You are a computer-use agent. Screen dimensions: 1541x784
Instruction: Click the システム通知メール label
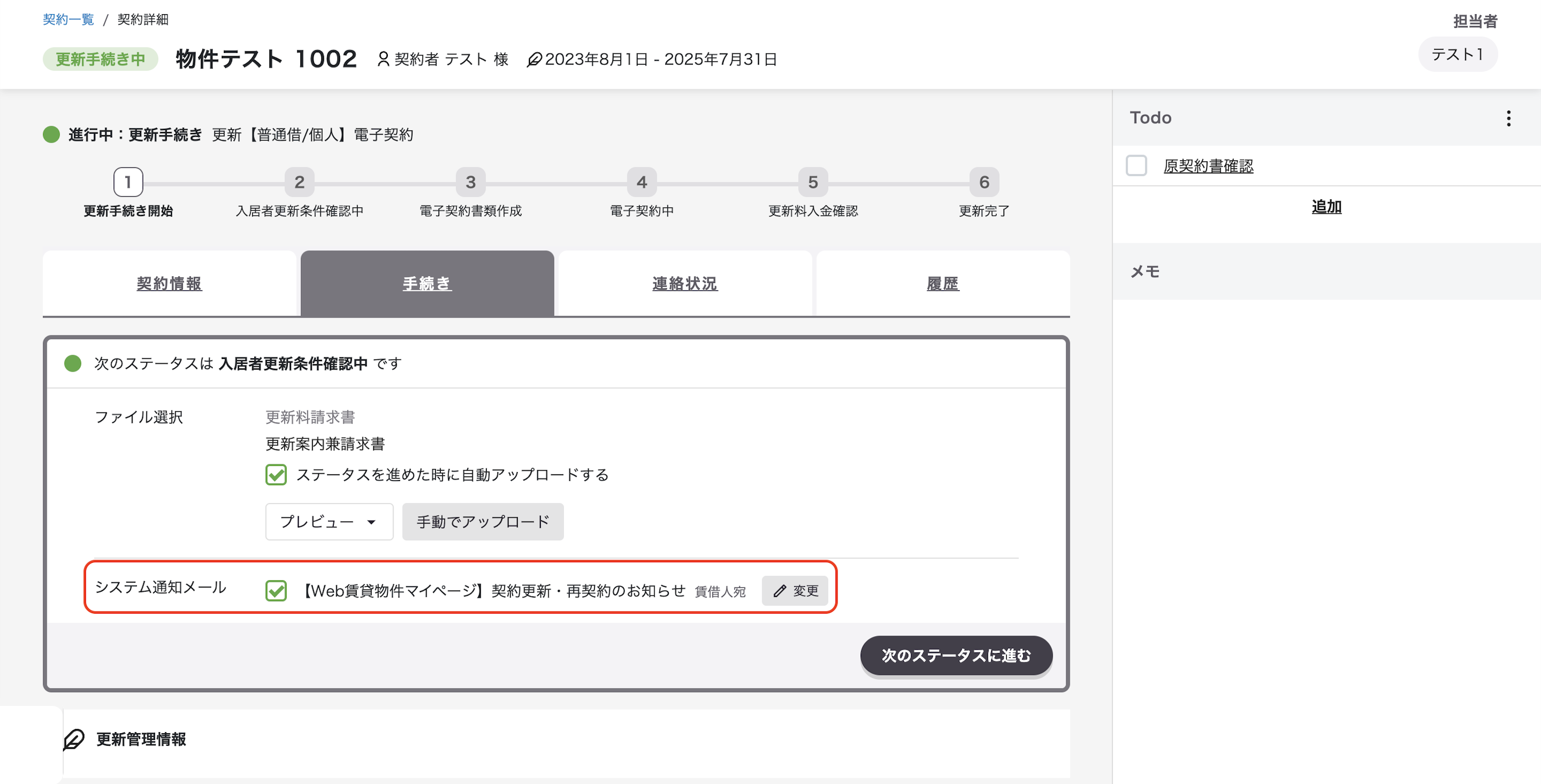(x=160, y=587)
